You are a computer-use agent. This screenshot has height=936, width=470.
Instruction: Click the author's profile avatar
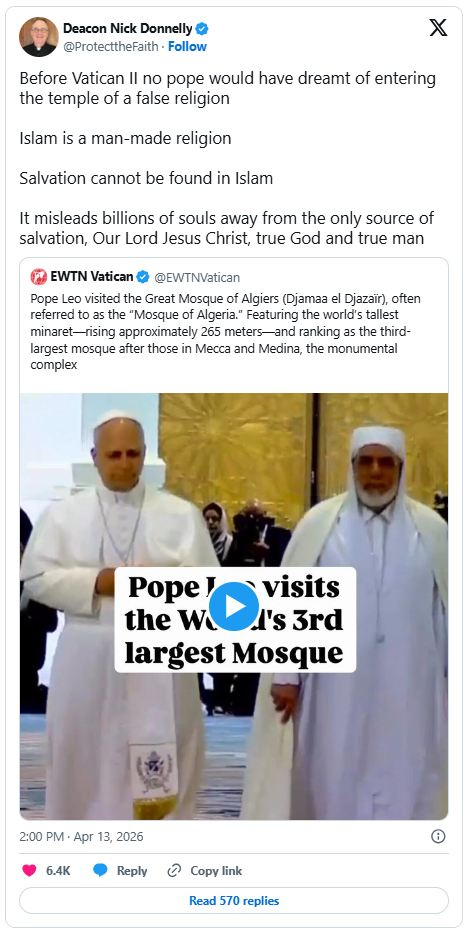pyautogui.click(x=38, y=37)
